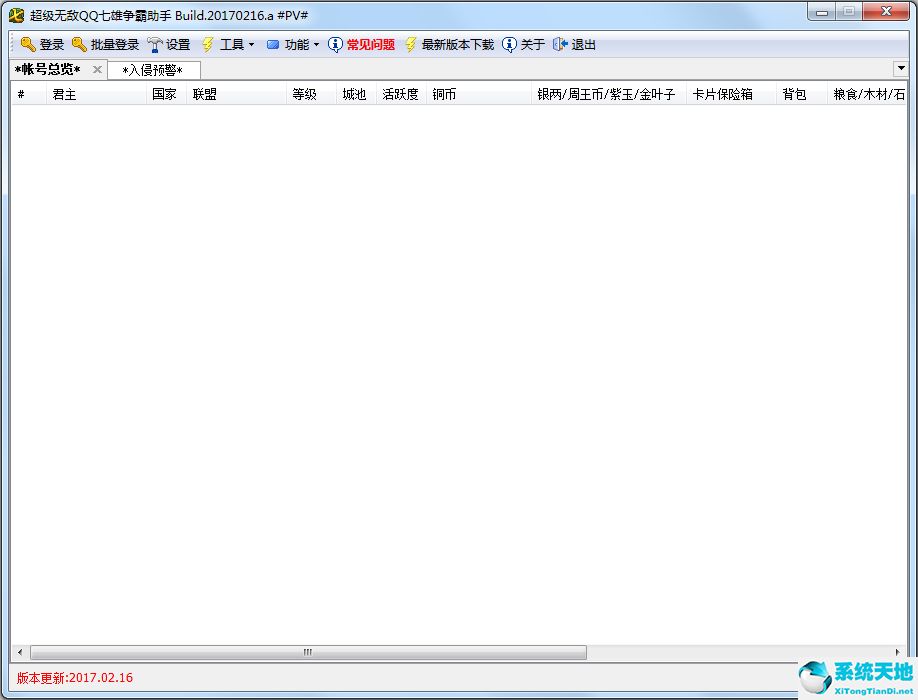Image resolution: width=918 pixels, height=700 pixels.
Task: Open 设置 settings
Action: coord(169,44)
